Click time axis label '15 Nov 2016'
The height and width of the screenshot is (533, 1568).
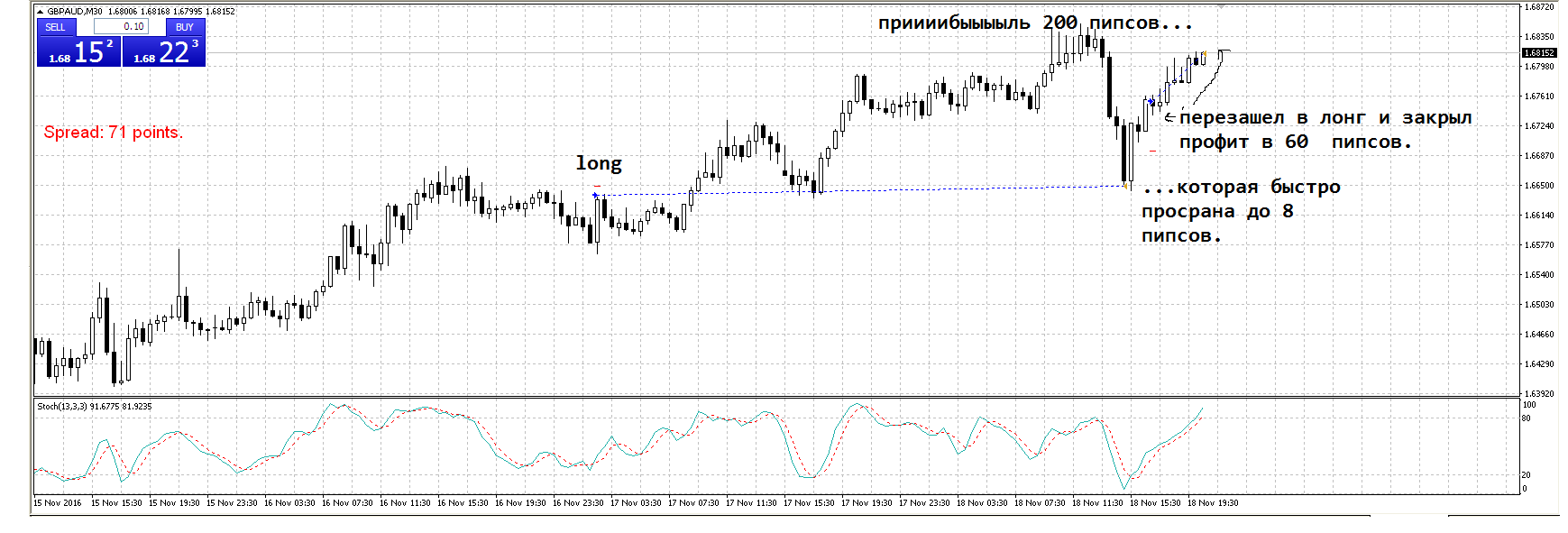pos(58,503)
